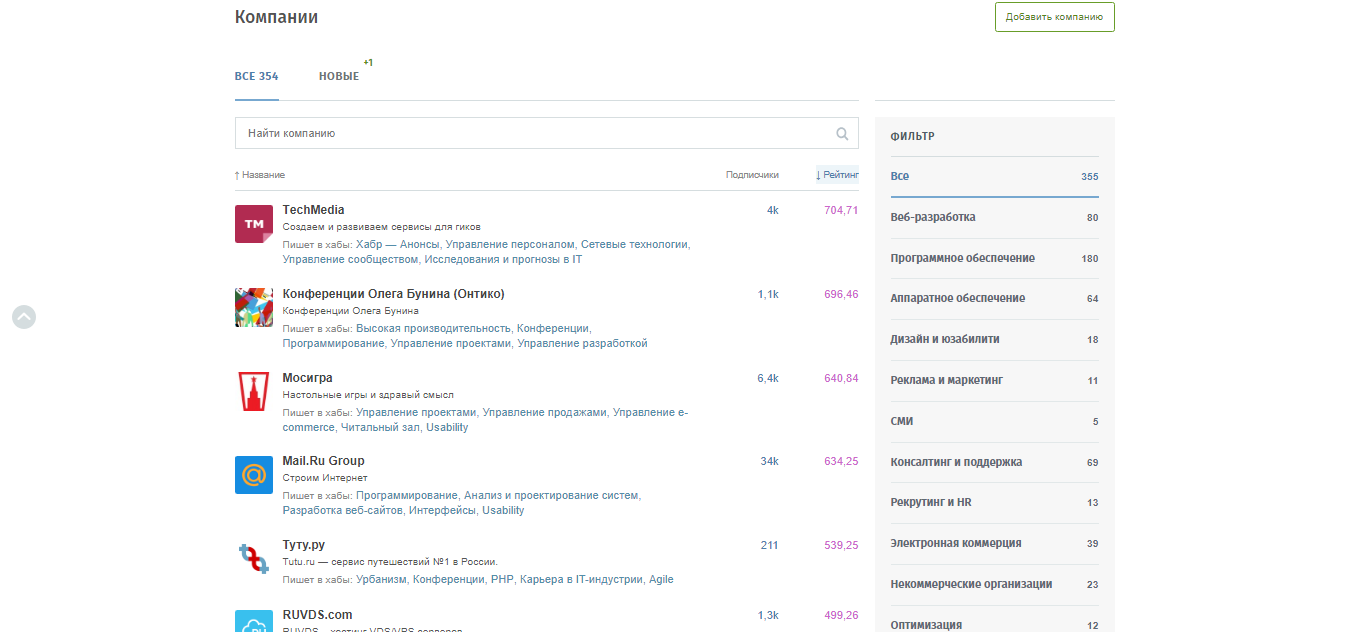Open the Конференции Олега Бунина logo
The image size is (1346, 632).
pos(253,308)
